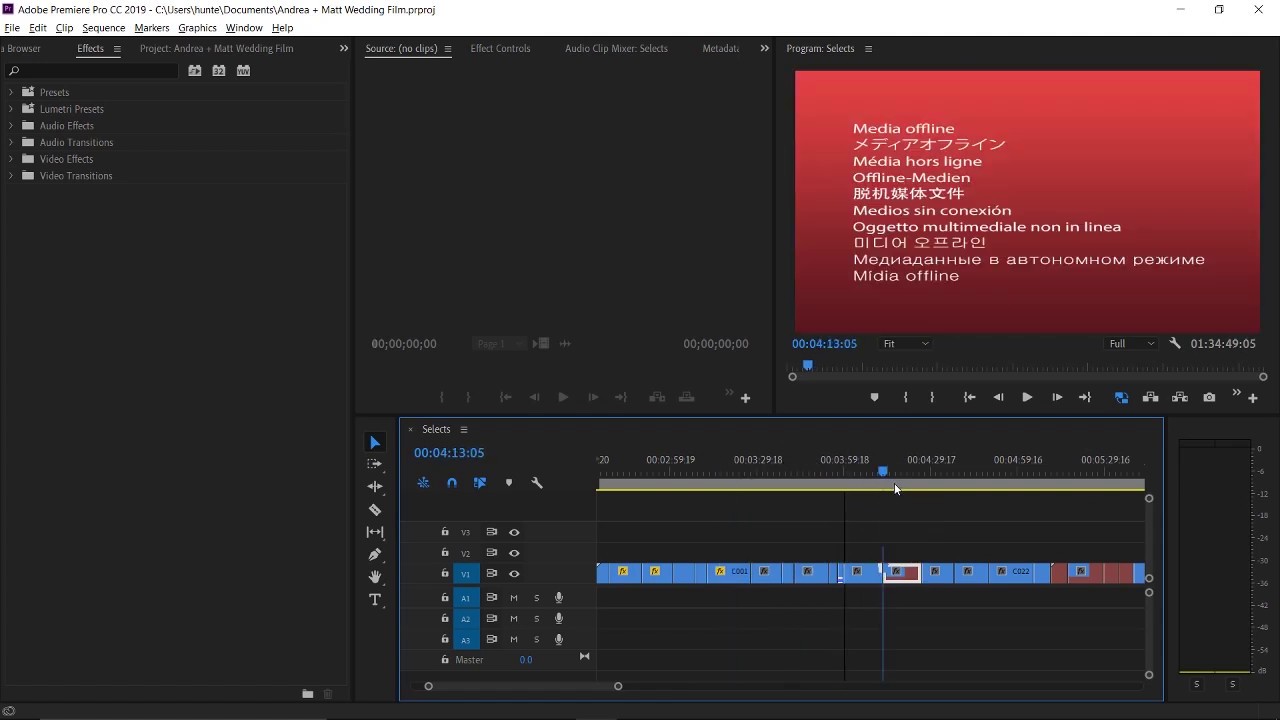Select the Razor tool
The image size is (1280, 720).
(x=375, y=510)
